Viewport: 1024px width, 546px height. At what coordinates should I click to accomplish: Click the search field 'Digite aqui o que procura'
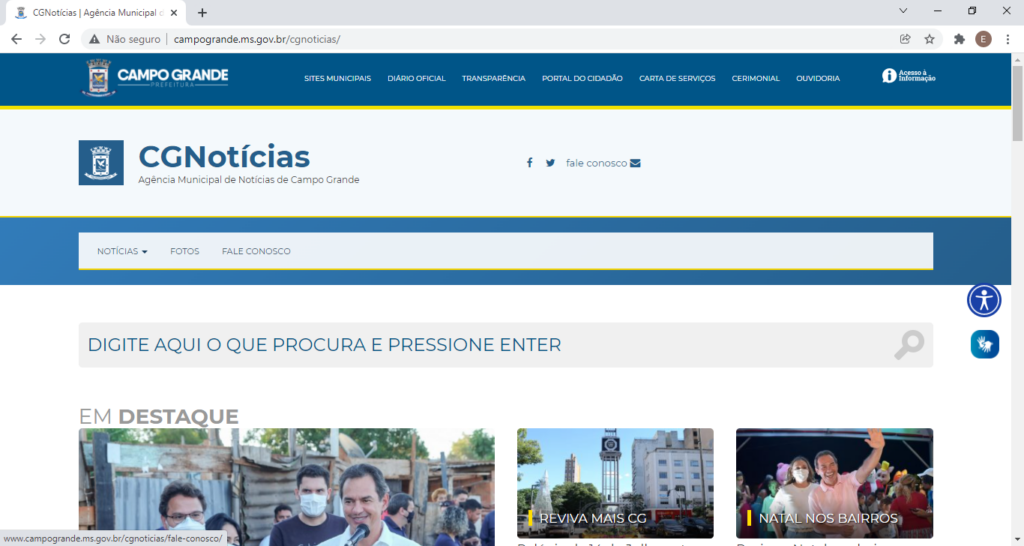[x=505, y=345]
